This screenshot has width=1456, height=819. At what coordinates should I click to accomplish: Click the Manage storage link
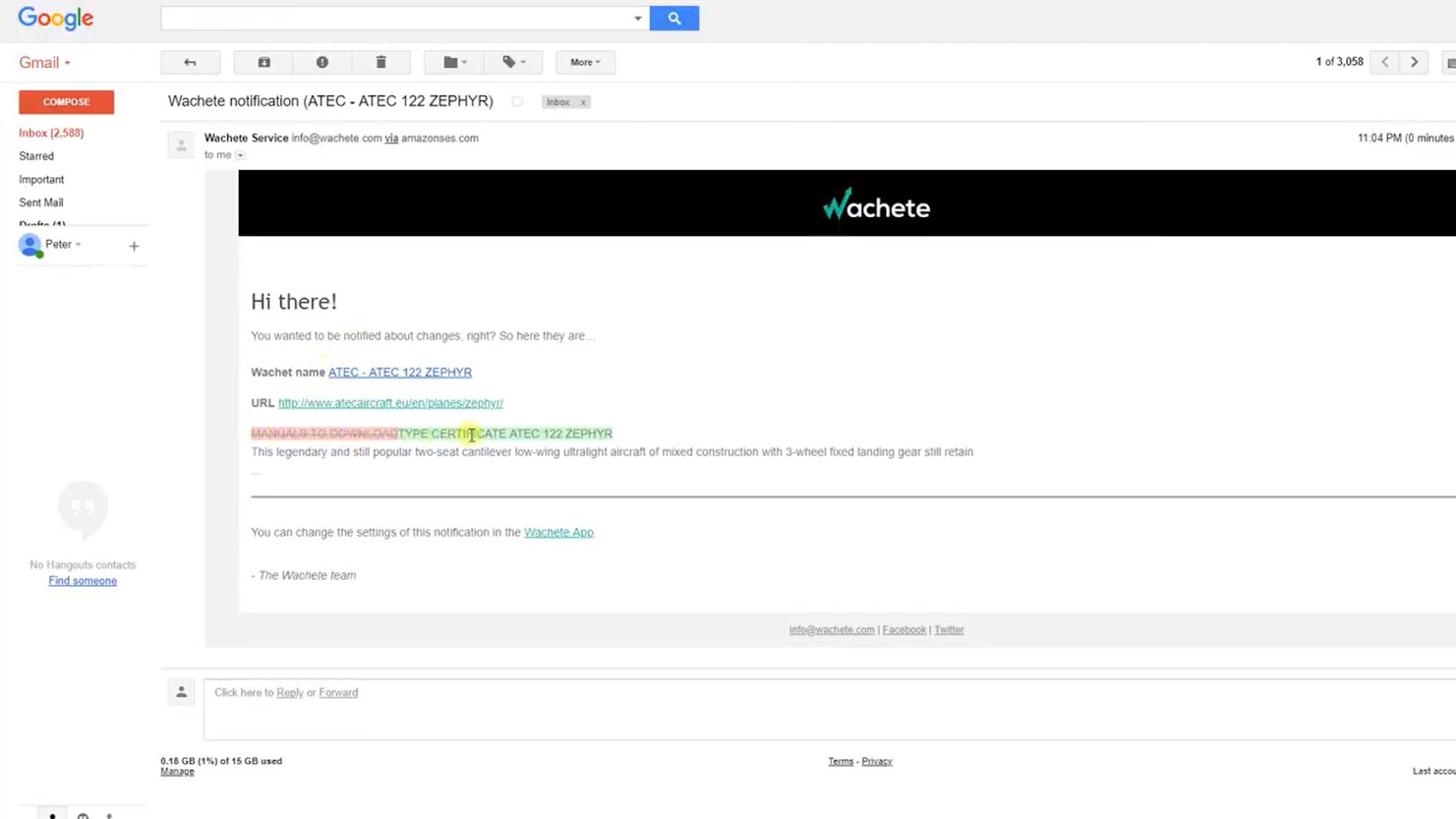(x=177, y=772)
